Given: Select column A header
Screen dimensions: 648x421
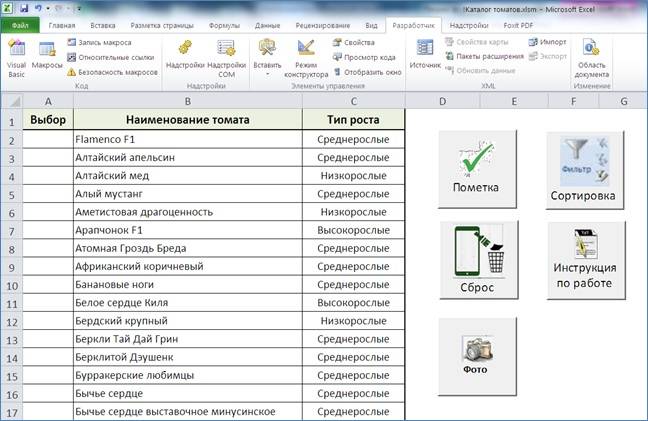Looking at the screenshot, I should (48, 101).
